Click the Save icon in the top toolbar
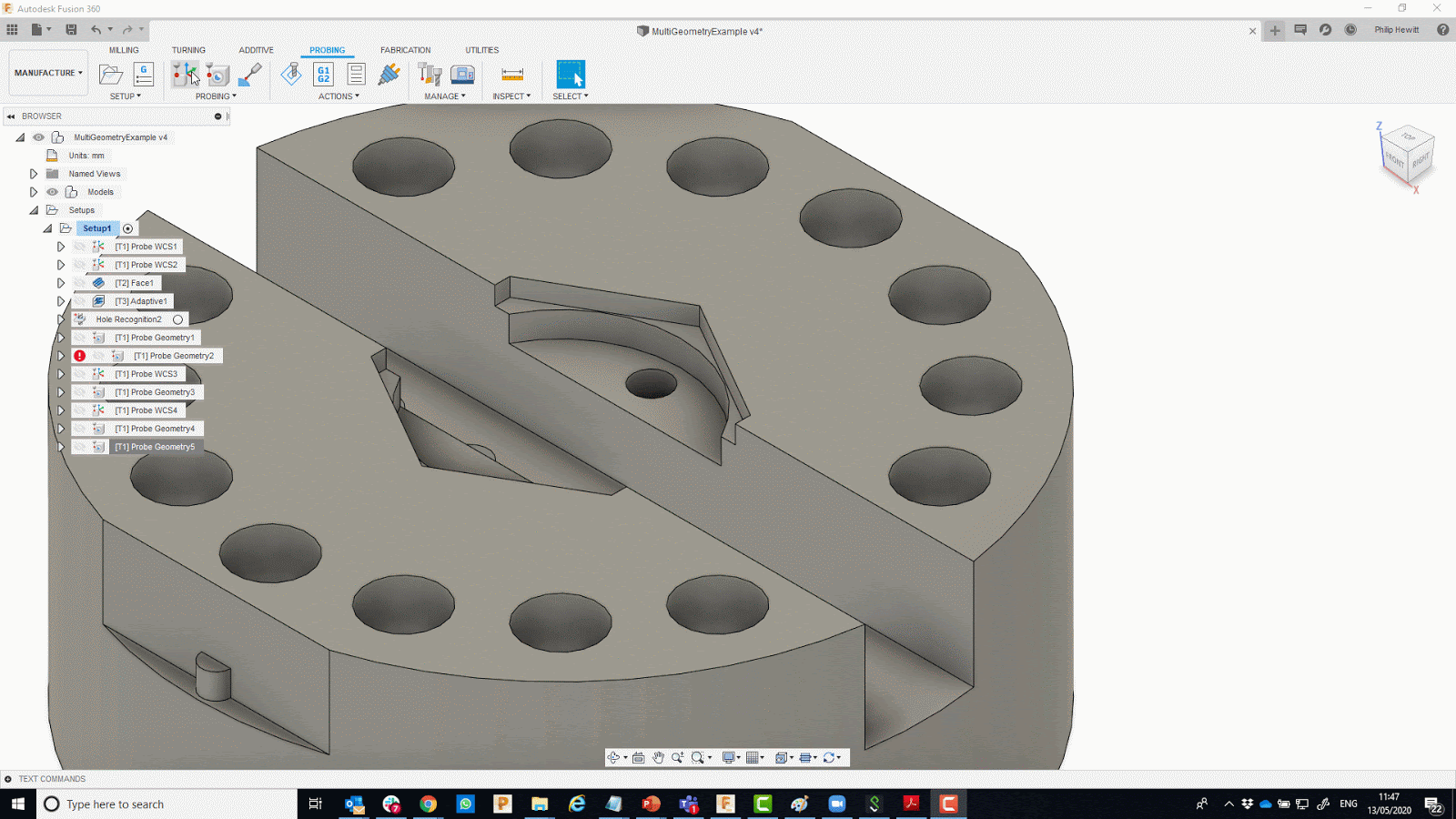 [x=71, y=30]
